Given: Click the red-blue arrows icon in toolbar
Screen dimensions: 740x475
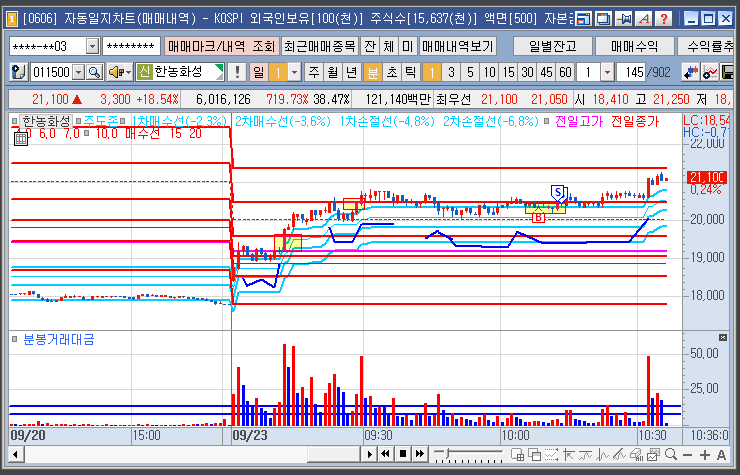Looking at the screenshot, I should pos(690,72).
